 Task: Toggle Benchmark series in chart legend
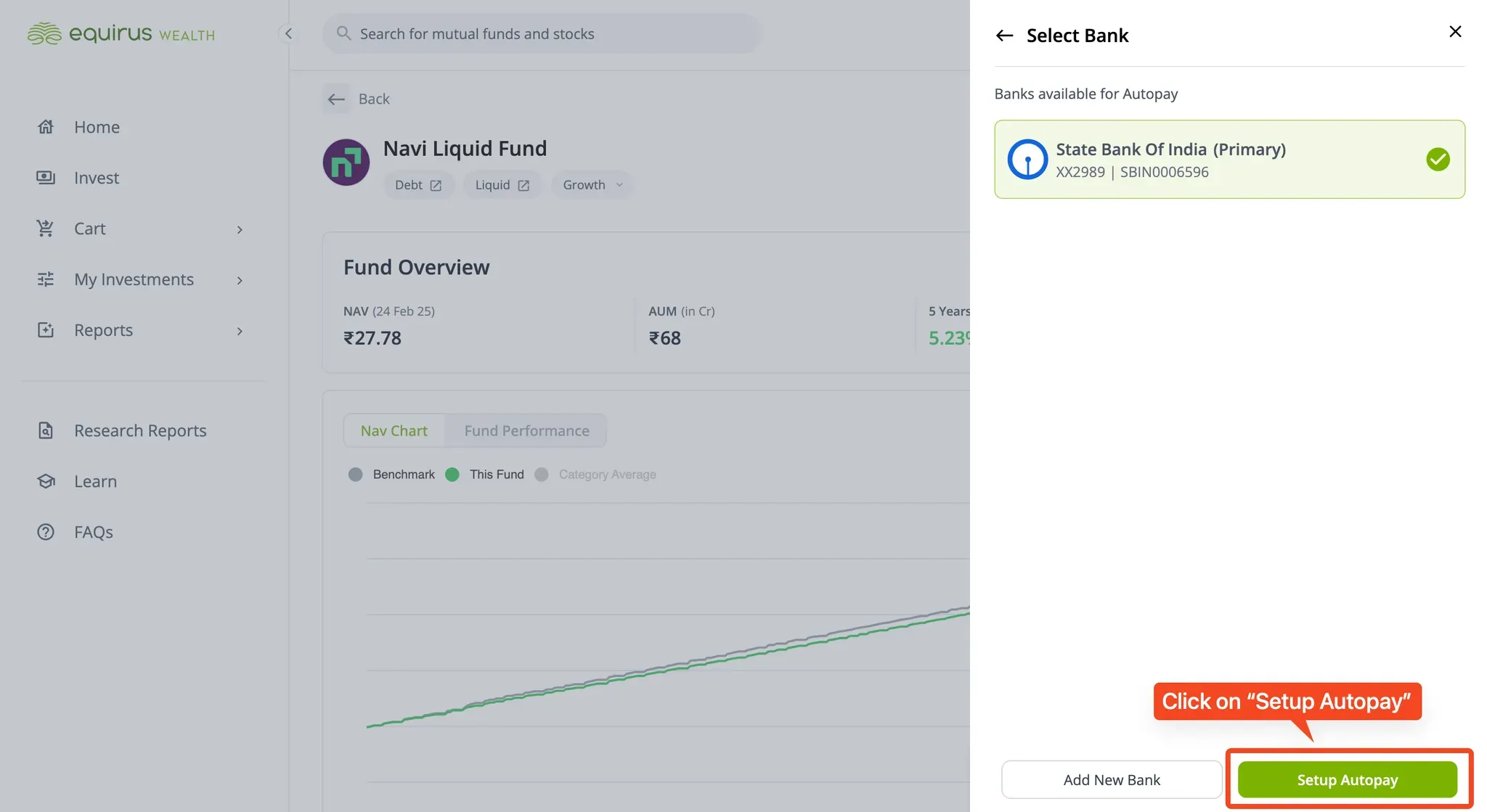pos(392,475)
